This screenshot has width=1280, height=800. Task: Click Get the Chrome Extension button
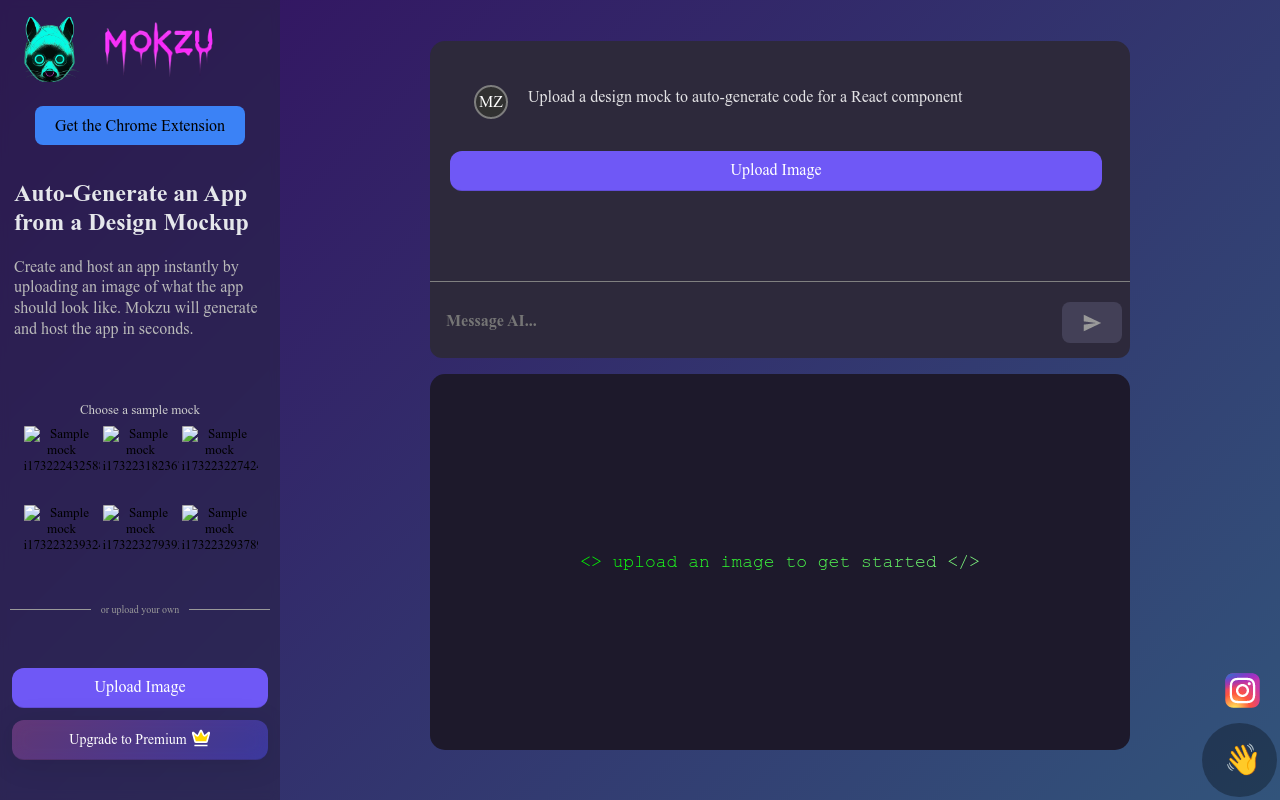pyautogui.click(x=140, y=125)
